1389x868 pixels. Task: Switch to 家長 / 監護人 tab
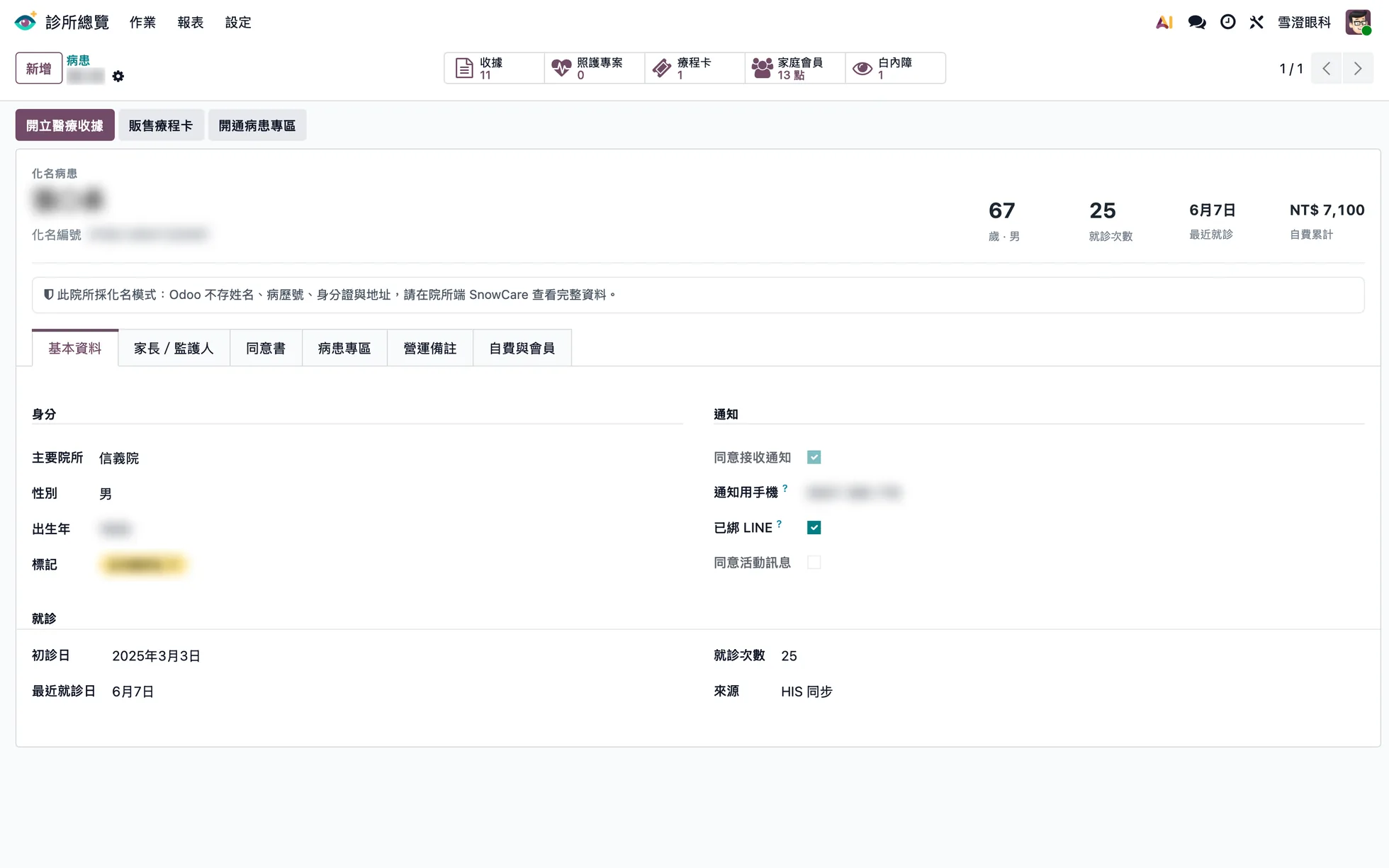point(174,348)
